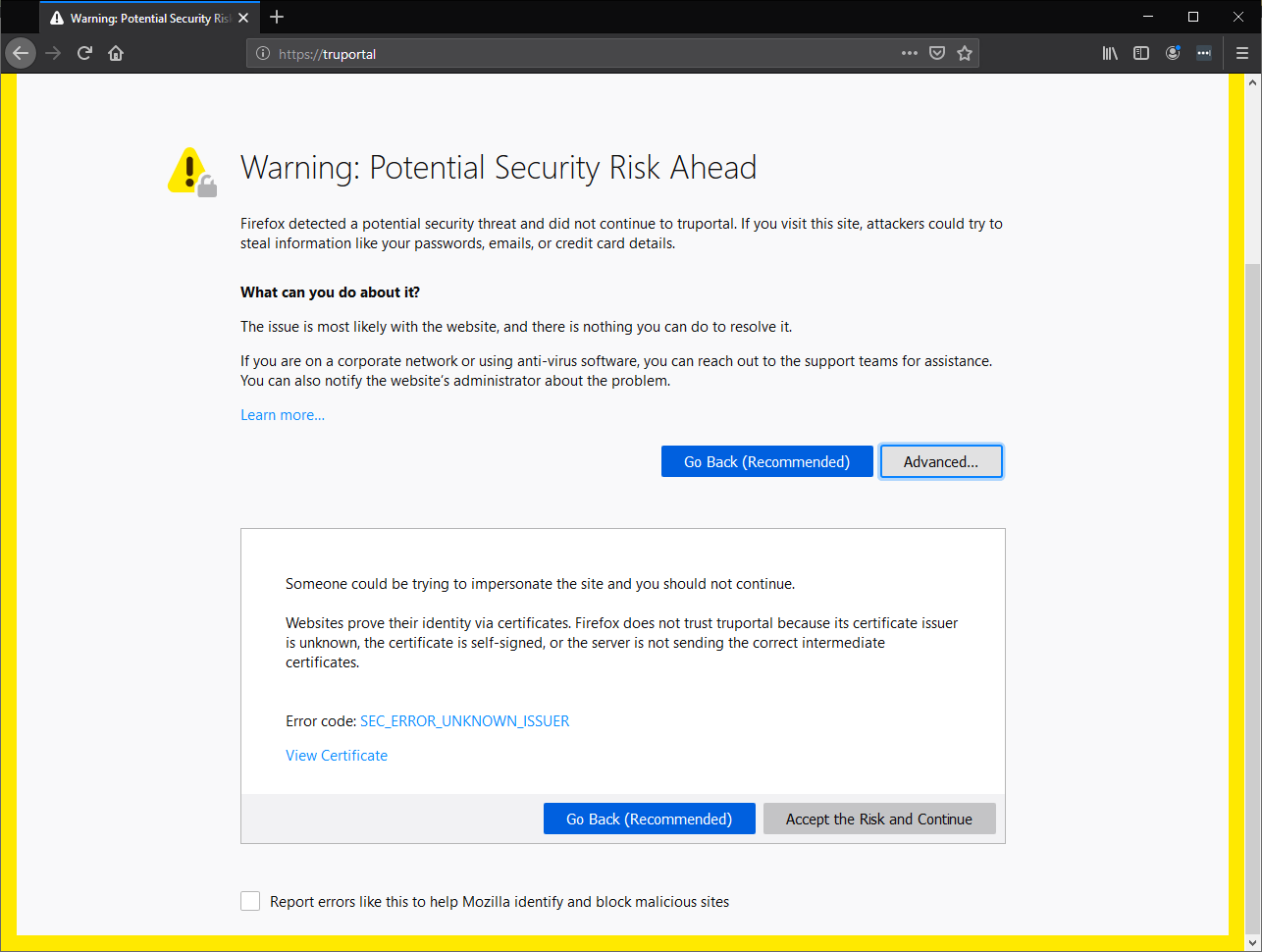1262x952 pixels.
Task: Click the browser Back arrow button
Action: pyautogui.click(x=21, y=53)
